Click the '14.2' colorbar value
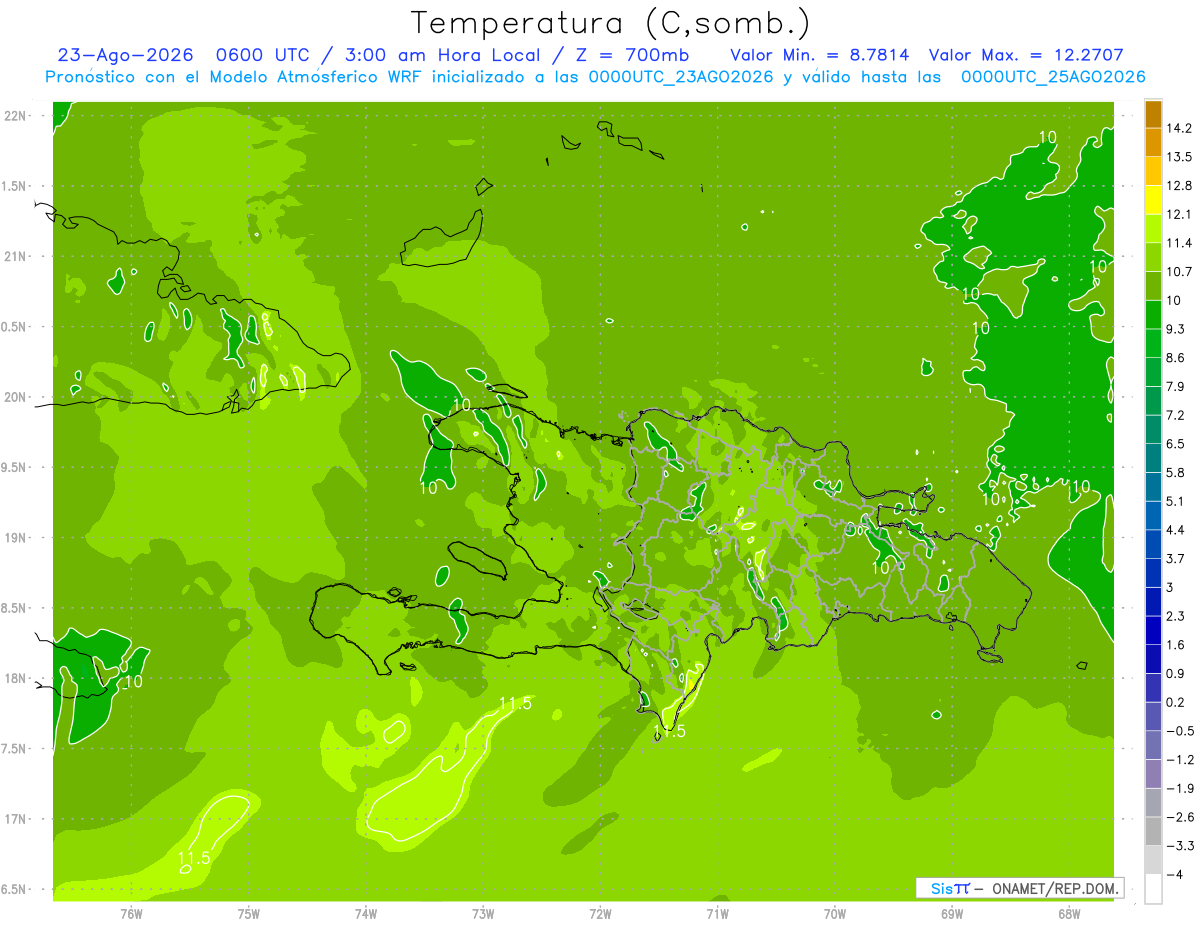The height and width of the screenshot is (927, 1200). pos(1179,128)
